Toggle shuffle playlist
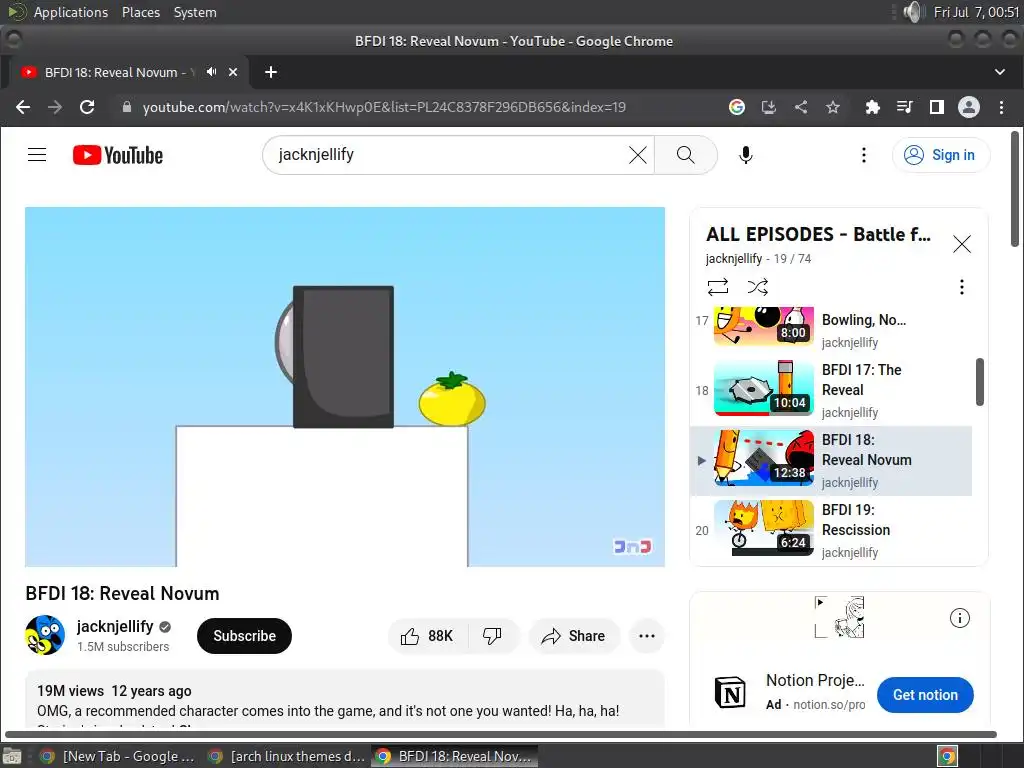 758,287
